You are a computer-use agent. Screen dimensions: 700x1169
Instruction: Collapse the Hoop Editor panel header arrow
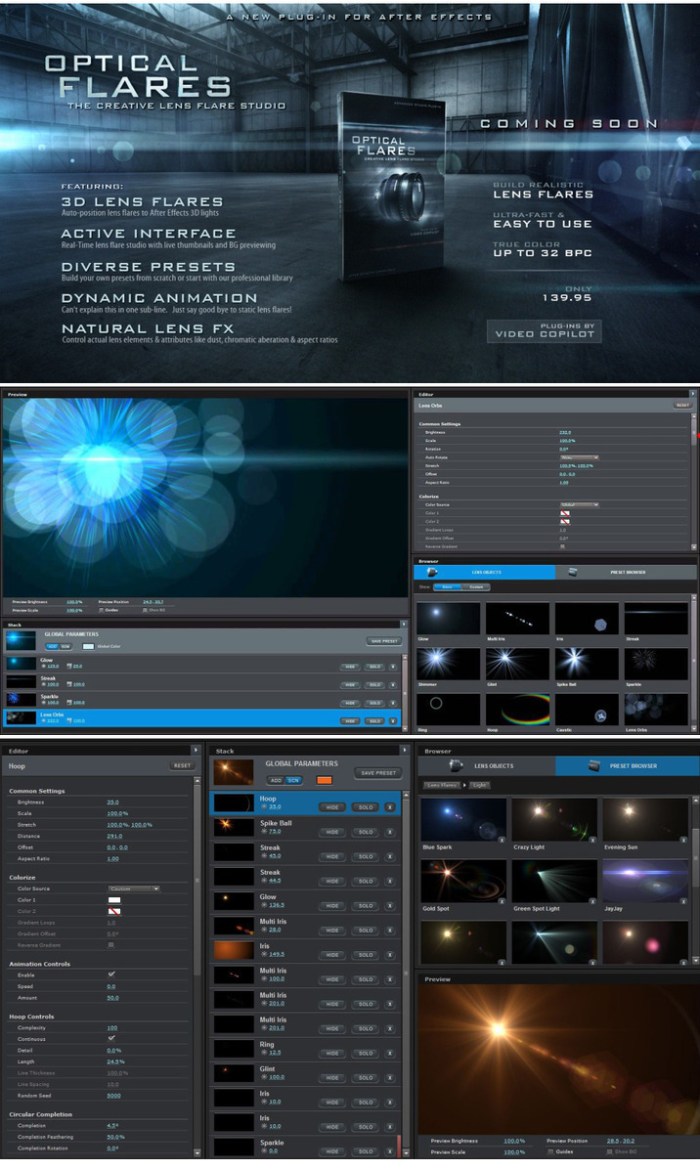click(196, 750)
